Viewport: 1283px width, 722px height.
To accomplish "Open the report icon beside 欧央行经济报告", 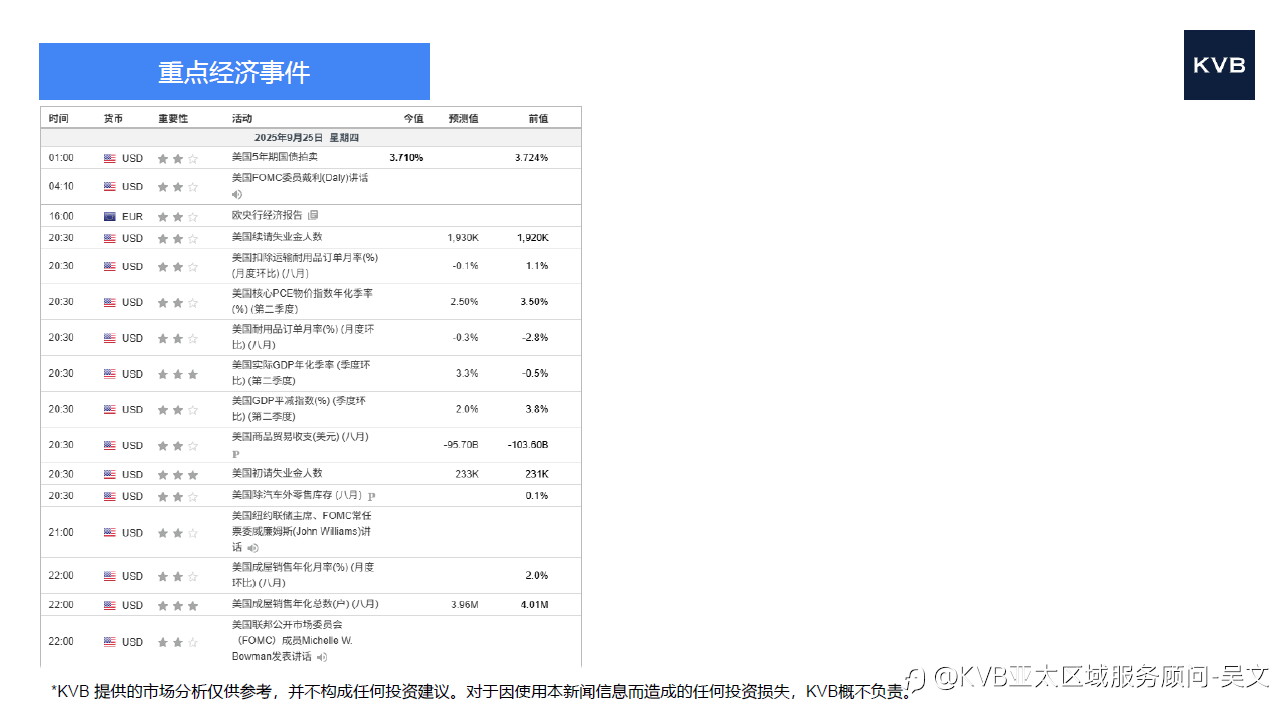I will (313, 215).
